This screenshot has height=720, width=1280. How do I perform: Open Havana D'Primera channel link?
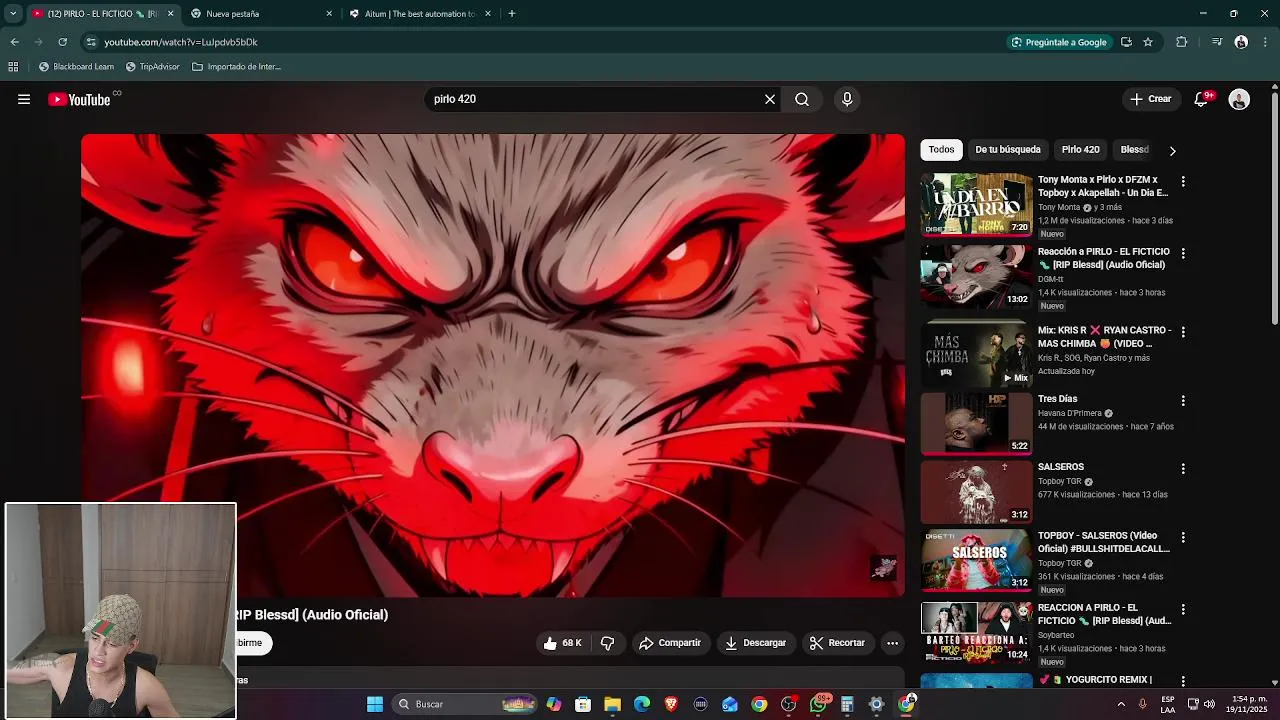click(x=1069, y=413)
